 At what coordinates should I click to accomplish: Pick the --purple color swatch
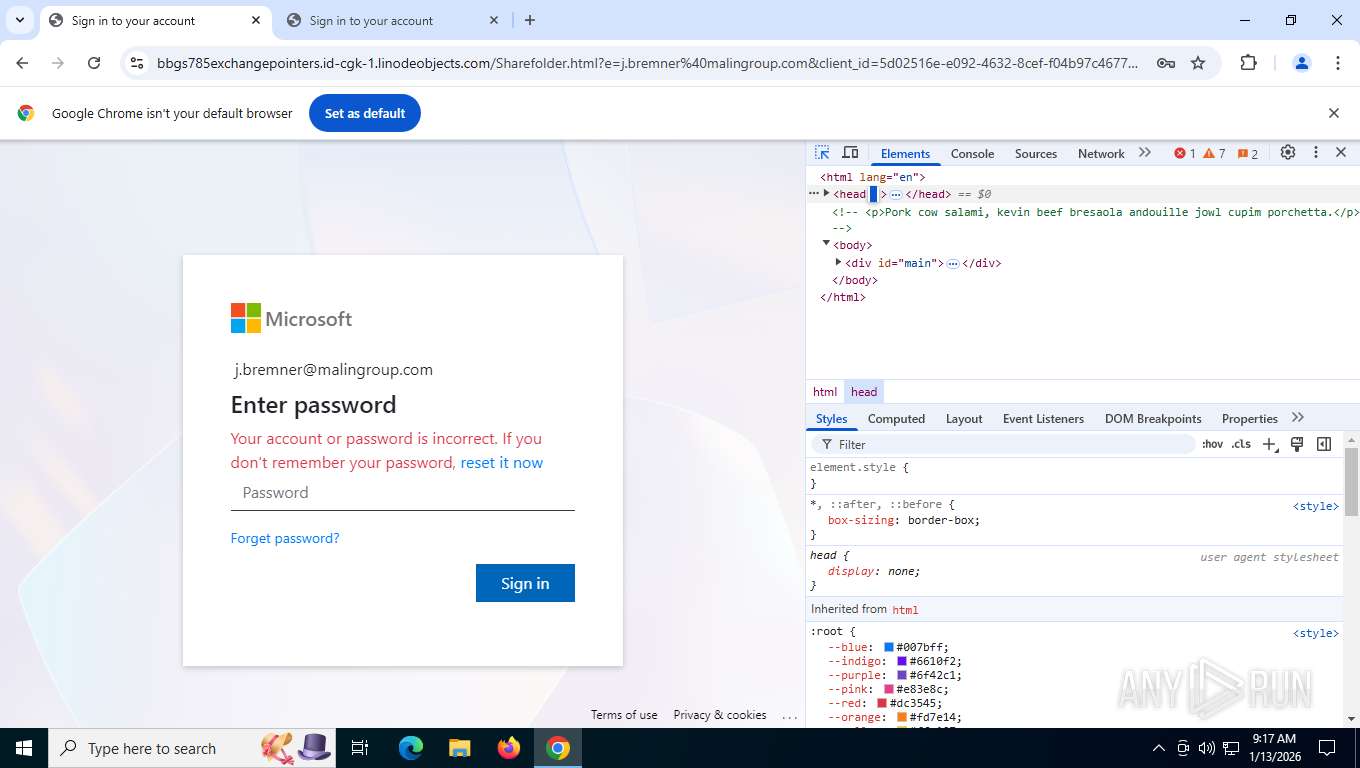point(902,675)
